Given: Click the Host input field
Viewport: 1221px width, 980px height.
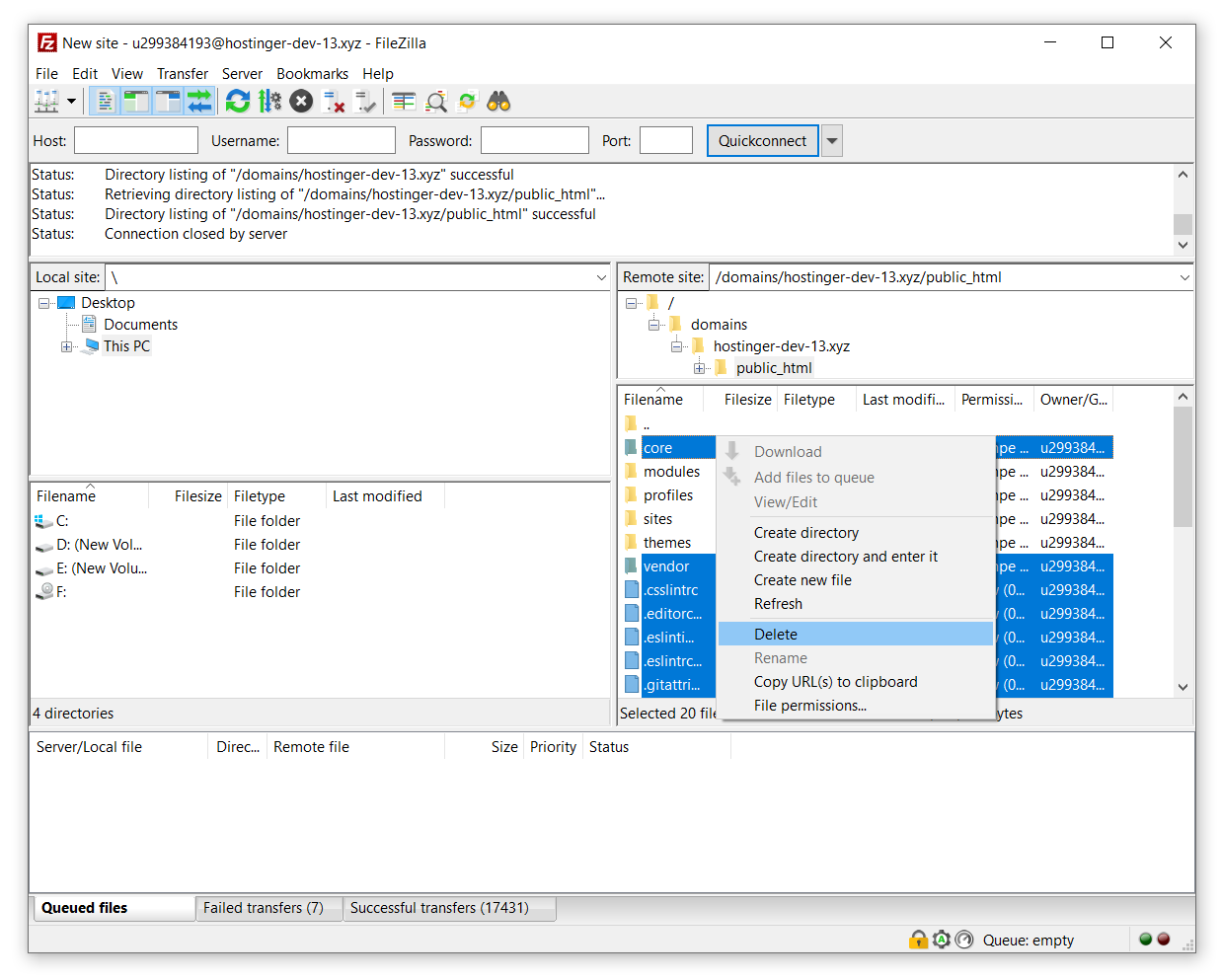Looking at the screenshot, I should pos(136,141).
